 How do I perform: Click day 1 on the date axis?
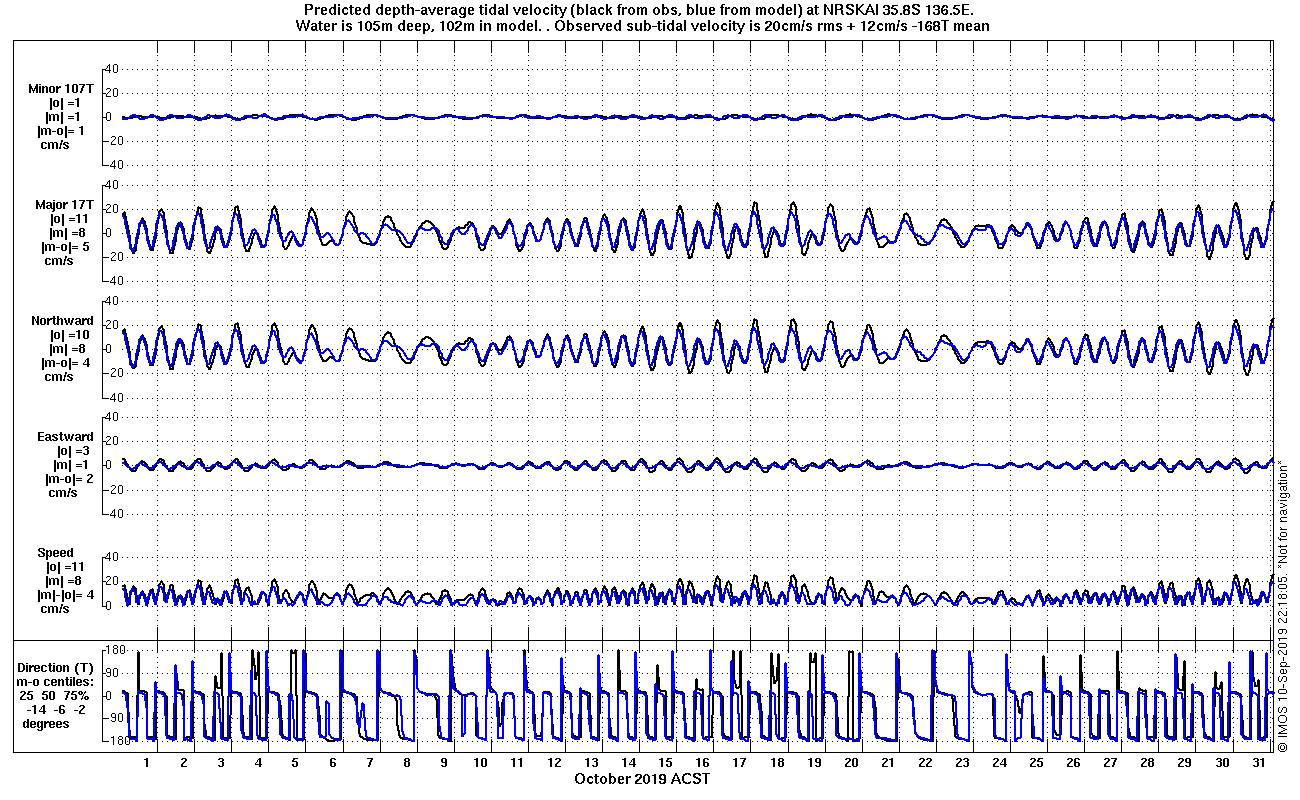[146, 763]
